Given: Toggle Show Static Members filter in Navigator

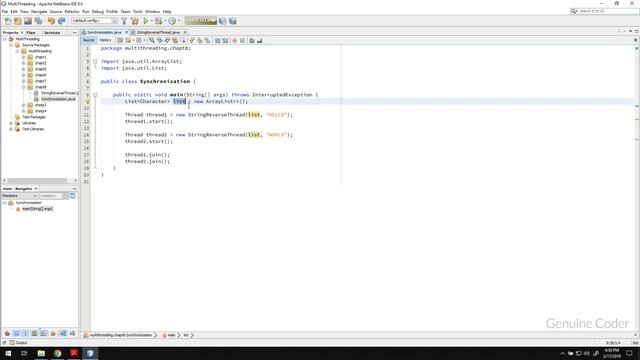Looking at the screenshot, I should coord(25,333).
